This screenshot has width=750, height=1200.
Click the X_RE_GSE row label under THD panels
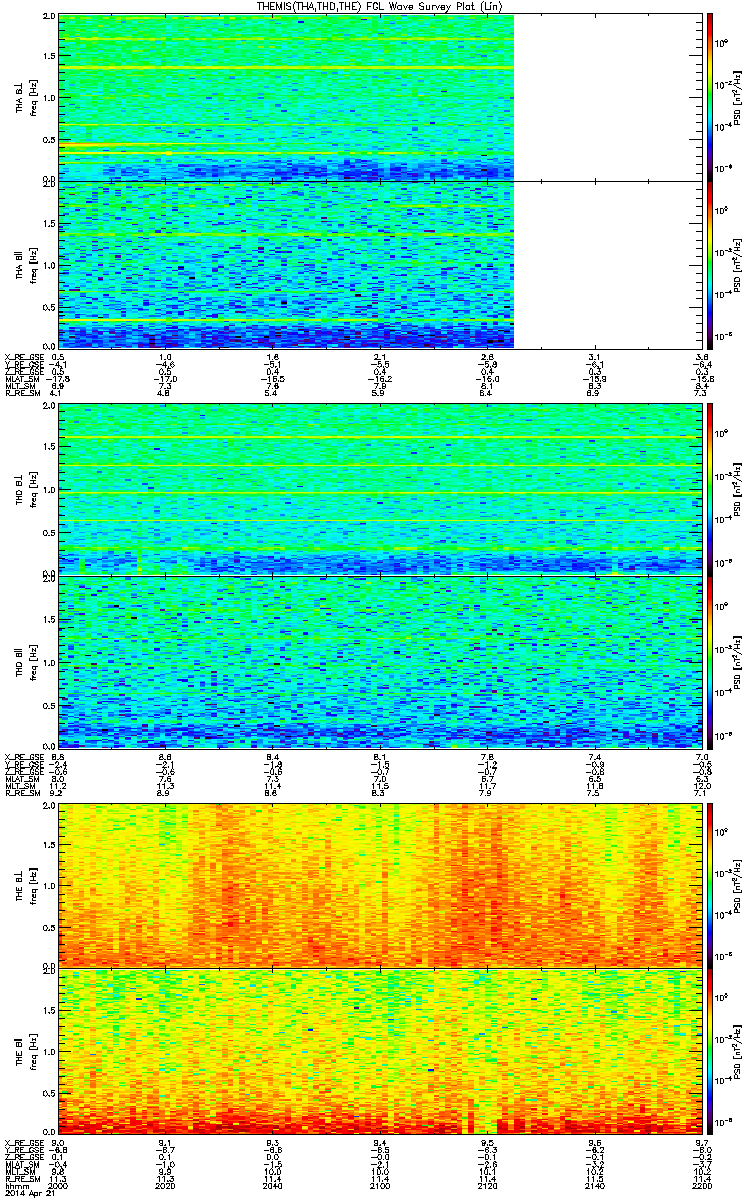click(x=23, y=757)
